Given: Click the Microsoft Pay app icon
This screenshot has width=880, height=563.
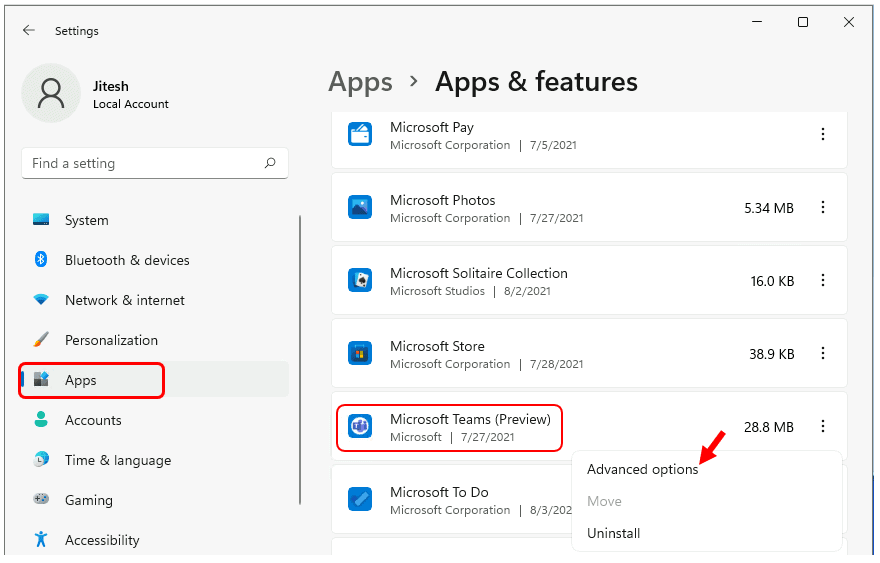Looking at the screenshot, I should point(360,135).
